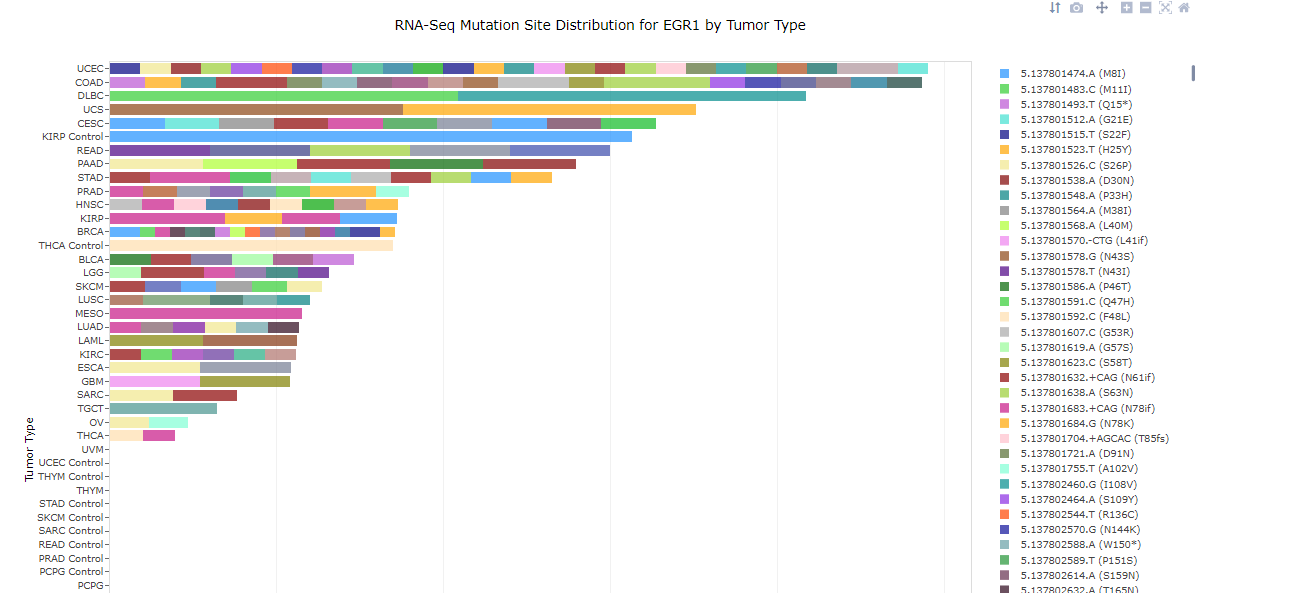Reset axes using the Home icon
The height and width of the screenshot is (593, 1290).
click(1185, 7)
